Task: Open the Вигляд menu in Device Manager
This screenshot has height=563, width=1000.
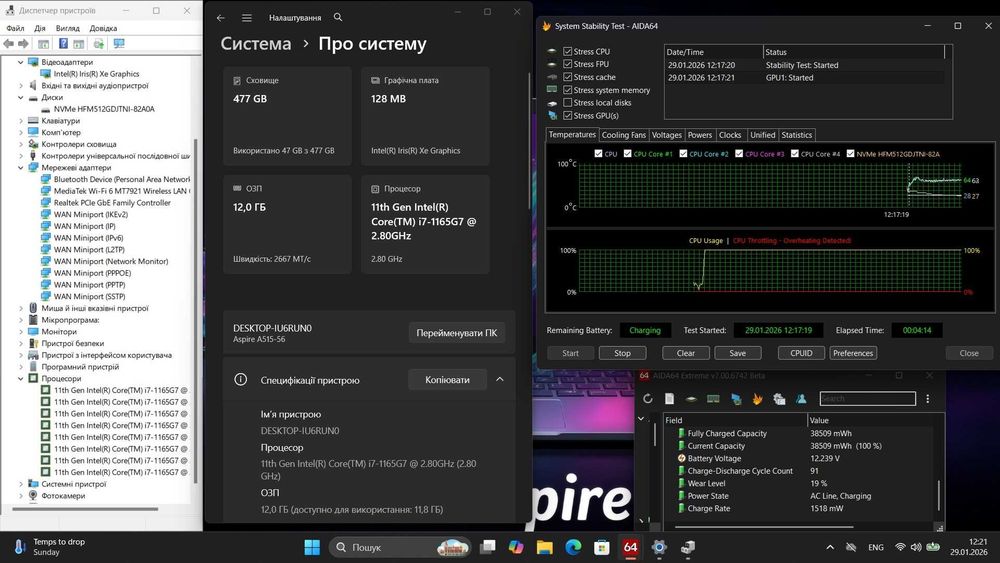Action: tap(68, 28)
